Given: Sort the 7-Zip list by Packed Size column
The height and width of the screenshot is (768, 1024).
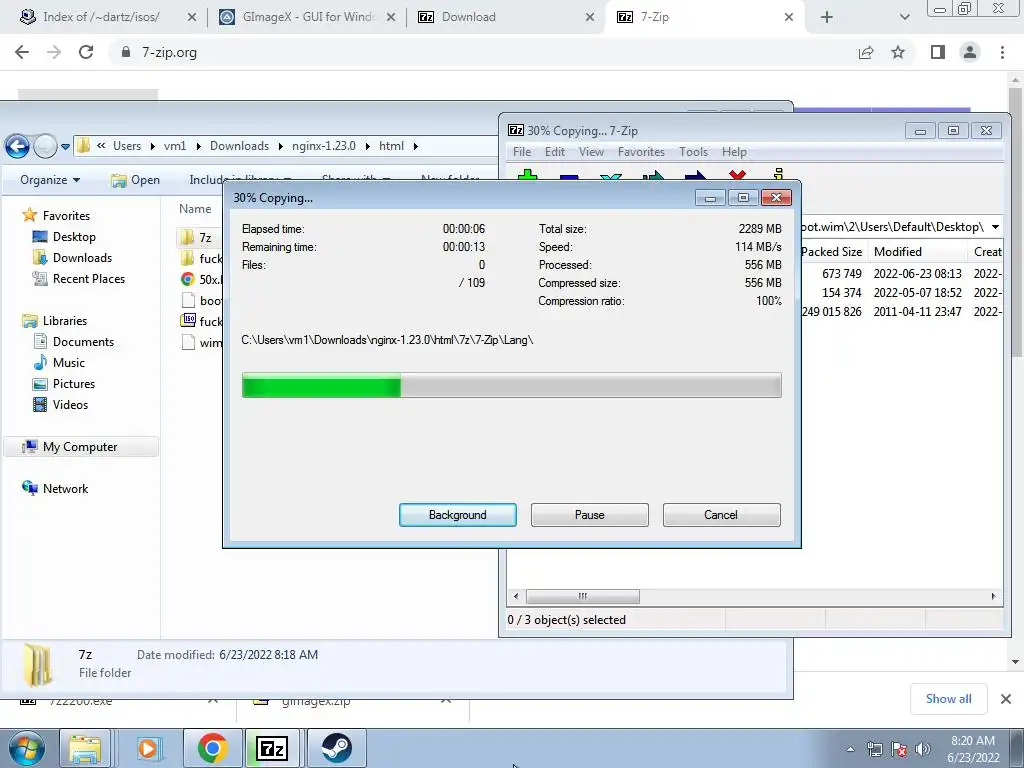Looking at the screenshot, I should [x=831, y=251].
